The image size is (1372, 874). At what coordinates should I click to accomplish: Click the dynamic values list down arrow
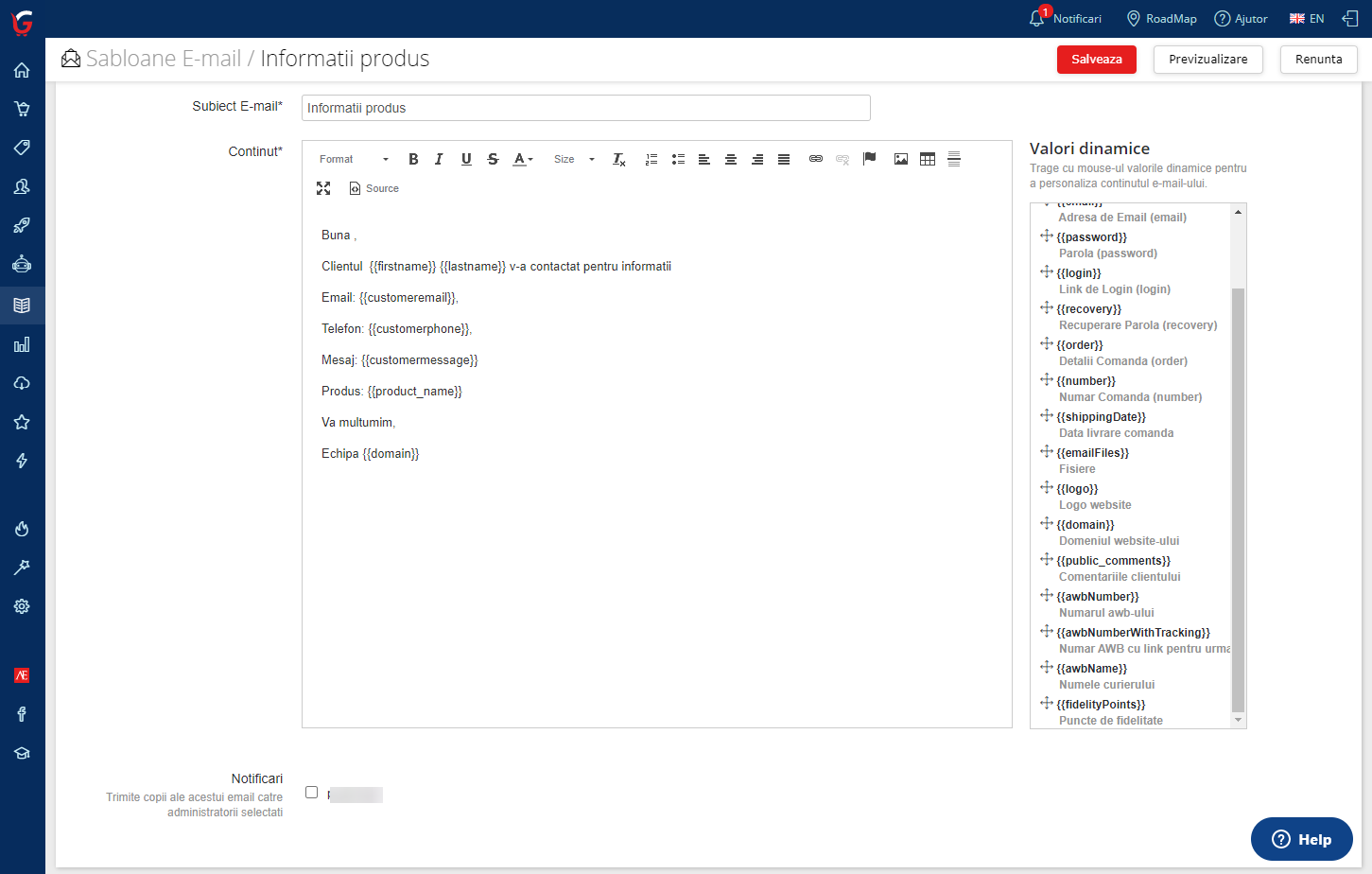point(1238,721)
